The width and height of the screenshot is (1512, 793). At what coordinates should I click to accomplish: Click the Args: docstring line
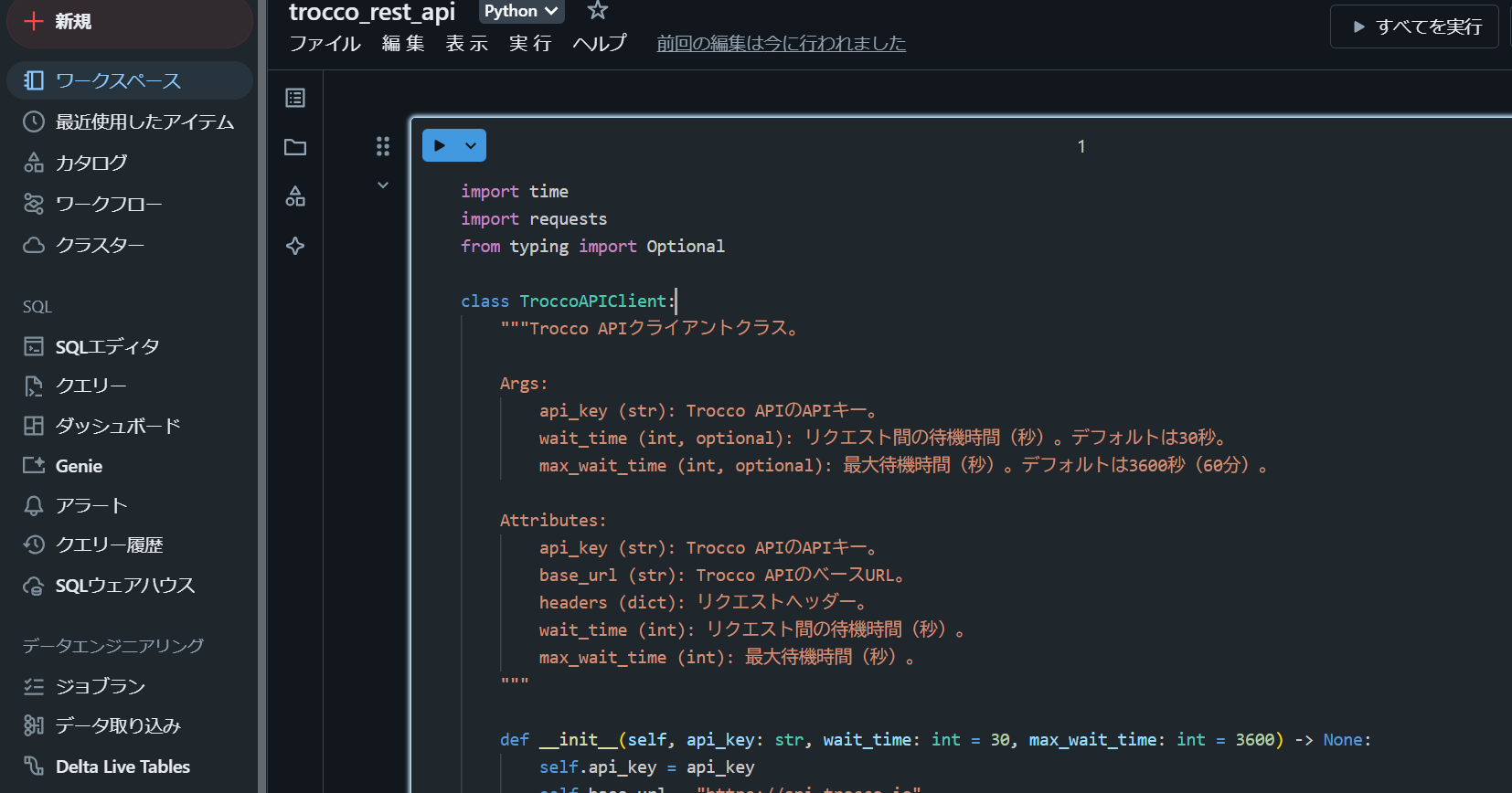pos(524,383)
